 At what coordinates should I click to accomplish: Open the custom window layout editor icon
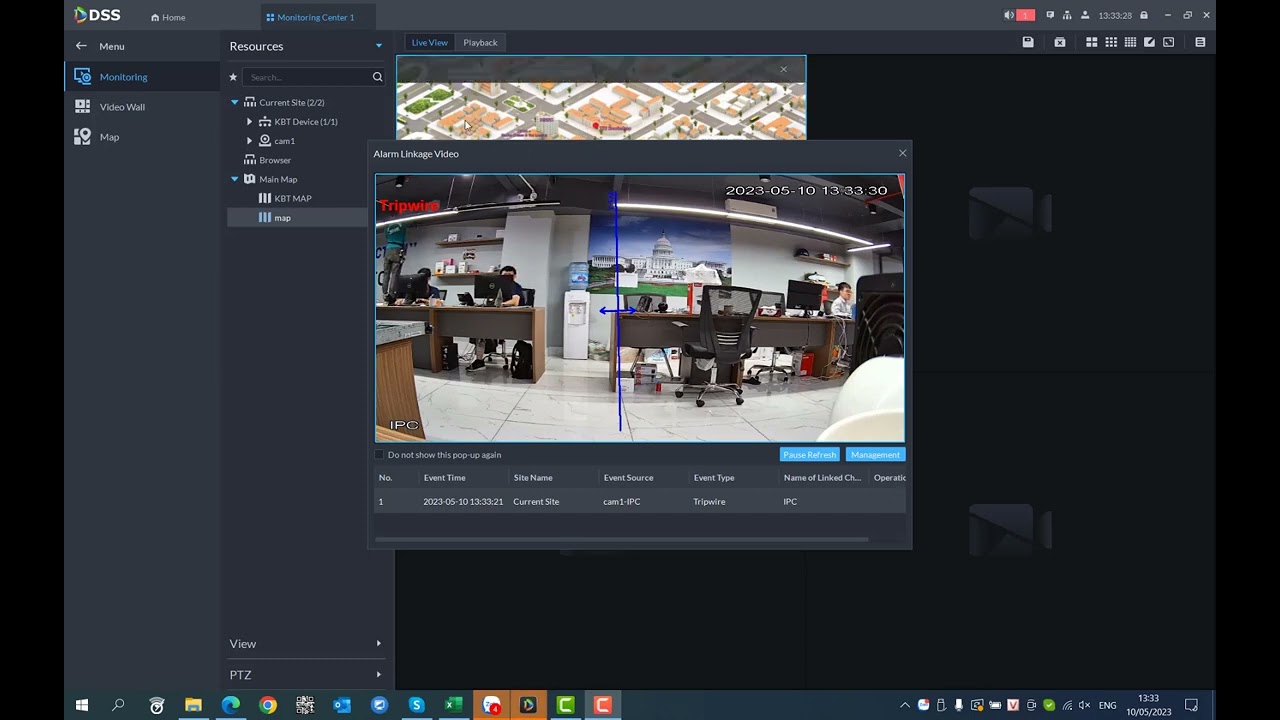pos(1149,42)
